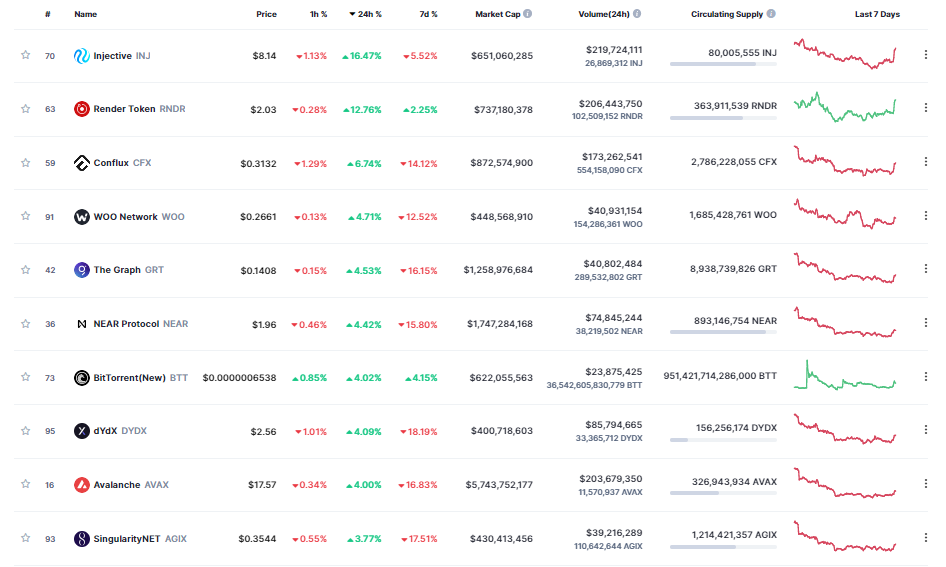Sort by Name column header
Viewport: 946px width, 567px height.
pos(86,14)
